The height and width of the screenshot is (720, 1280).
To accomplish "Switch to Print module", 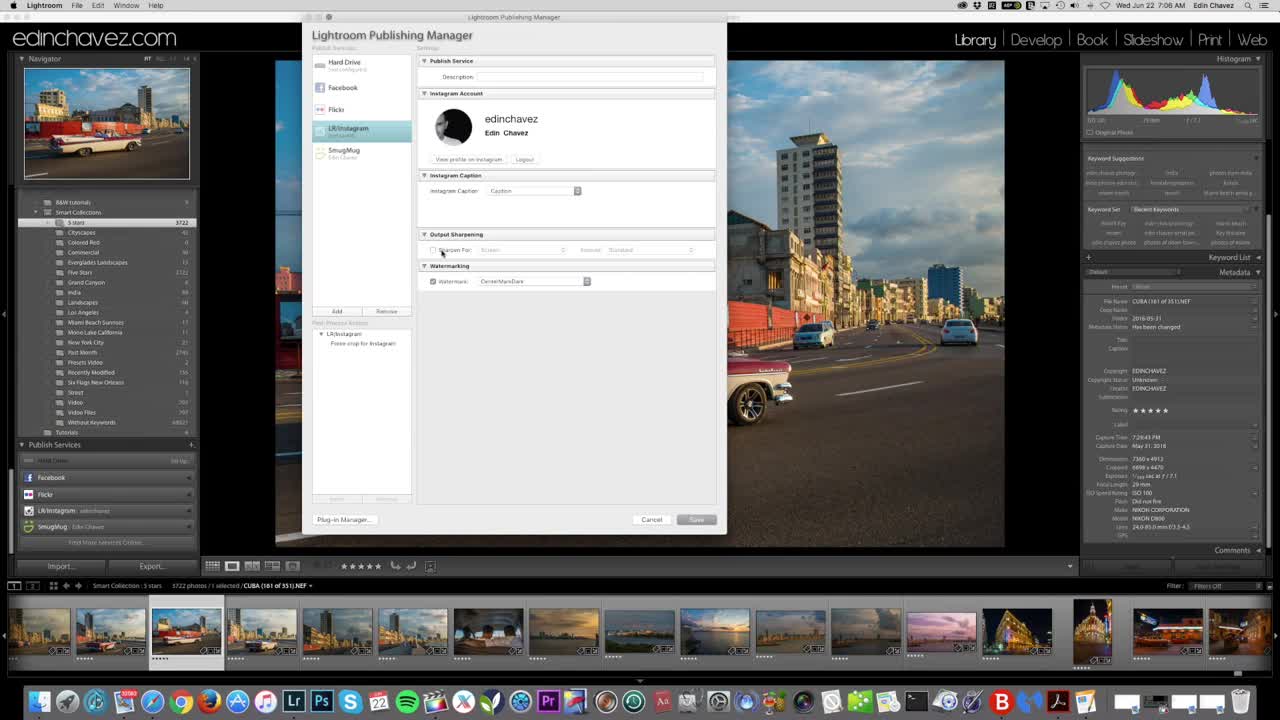I will point(1210,40).
